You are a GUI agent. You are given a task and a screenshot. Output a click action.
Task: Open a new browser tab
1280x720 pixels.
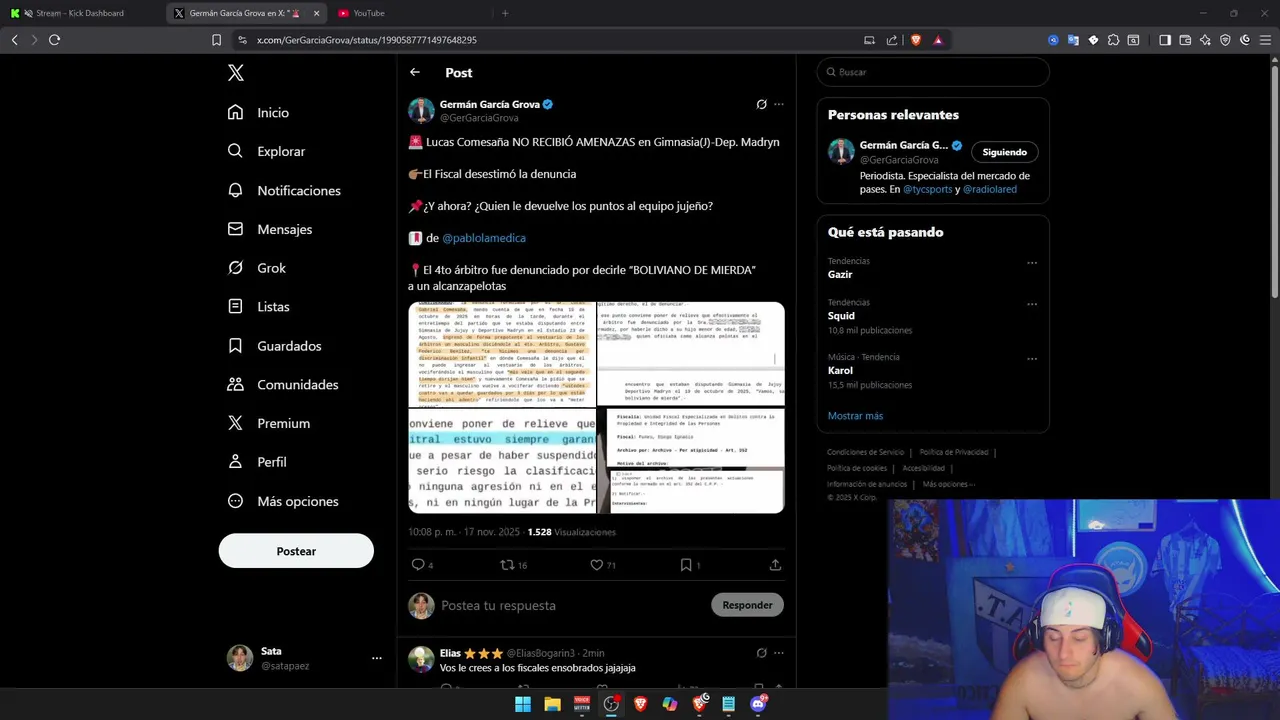505,13
